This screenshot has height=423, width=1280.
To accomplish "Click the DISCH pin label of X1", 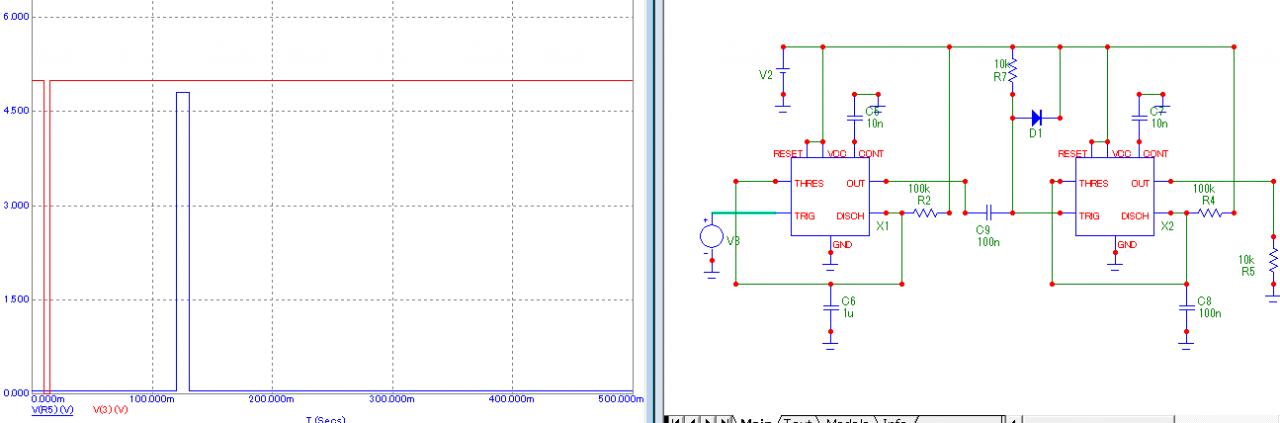I will click(x=851, y=215).
